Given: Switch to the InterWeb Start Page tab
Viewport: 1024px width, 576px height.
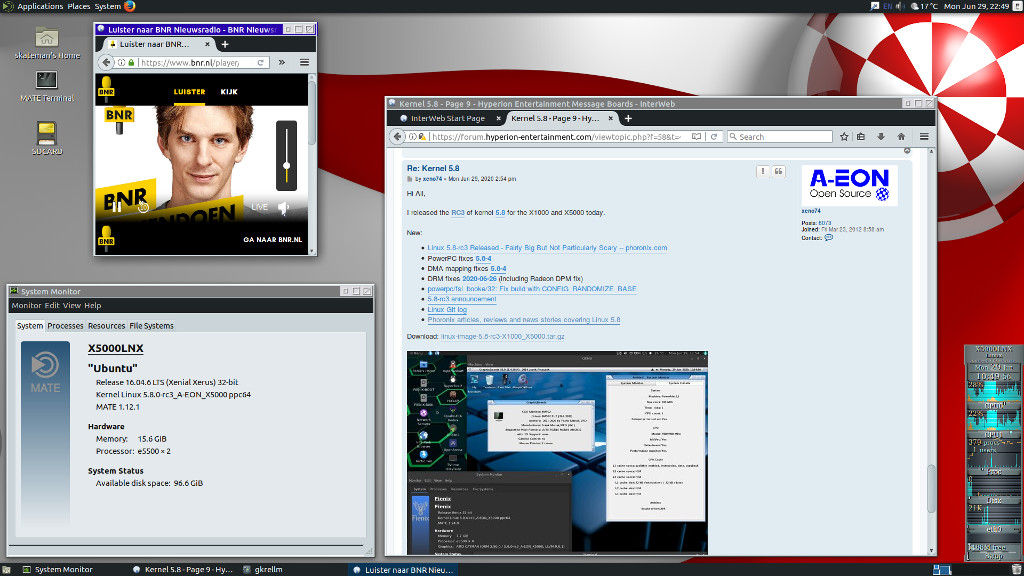Looking at the screenshot, I should 448,118.
